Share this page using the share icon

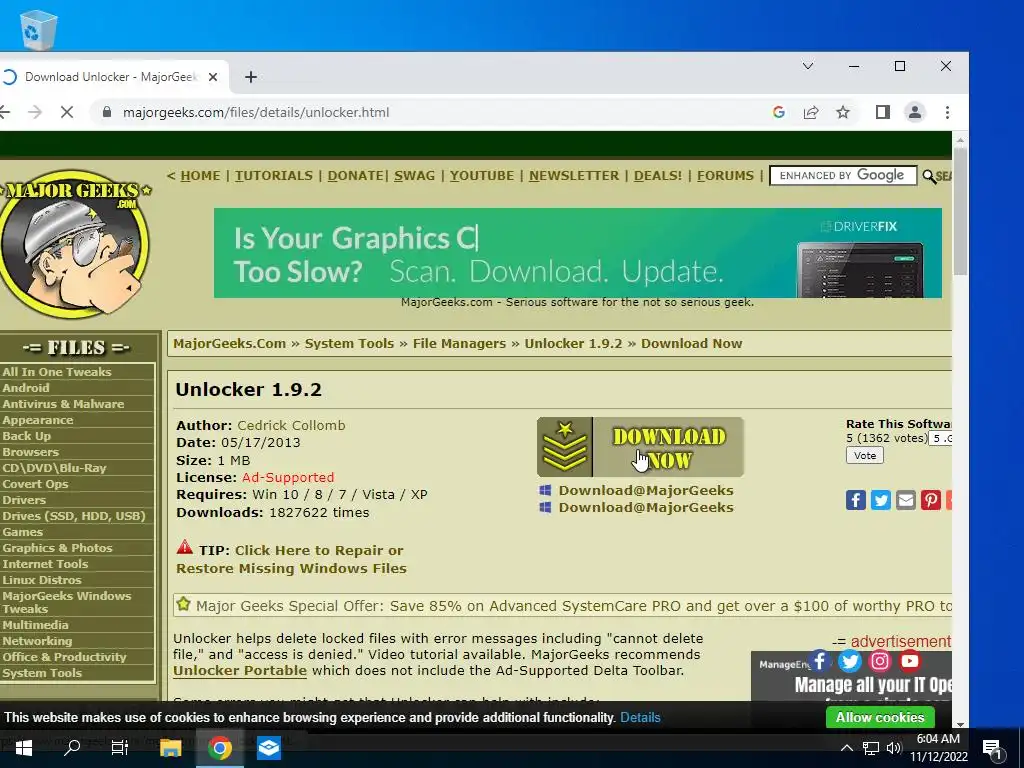(810, 112)
